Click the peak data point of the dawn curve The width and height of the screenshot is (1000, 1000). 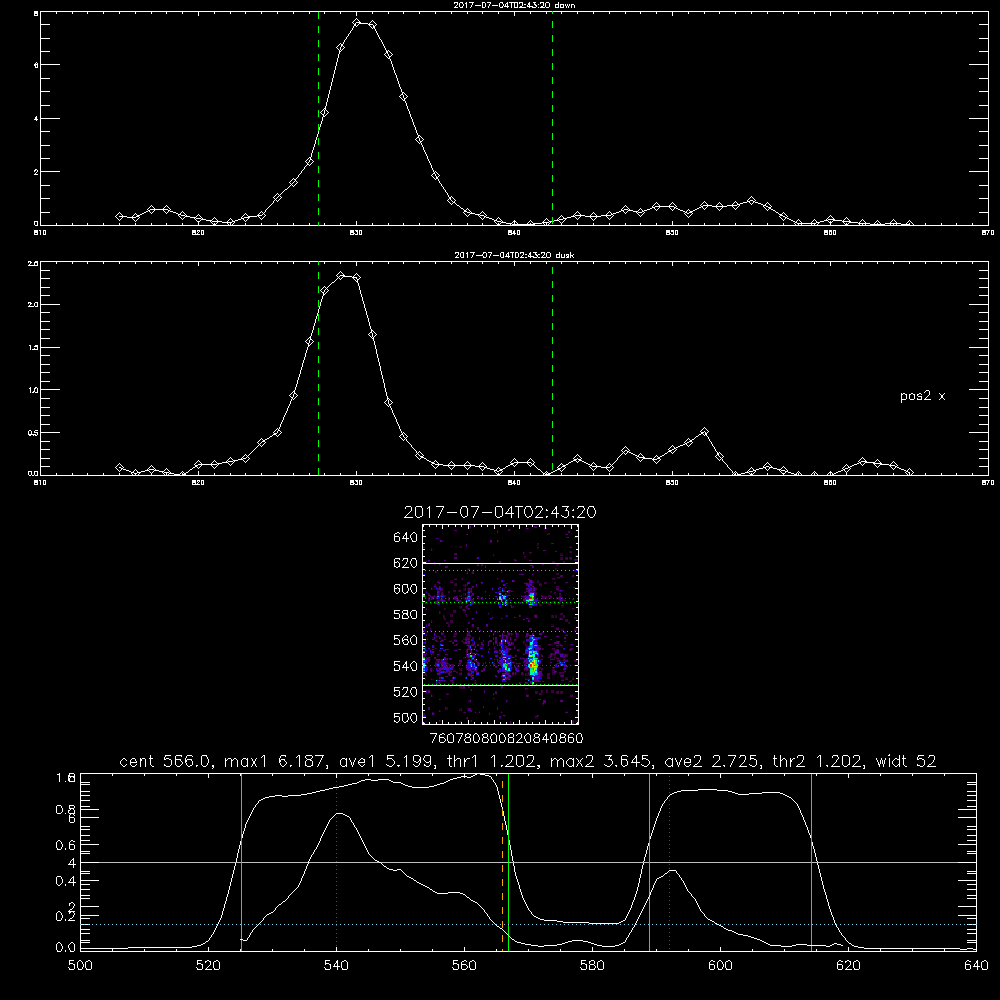point(357,22)
